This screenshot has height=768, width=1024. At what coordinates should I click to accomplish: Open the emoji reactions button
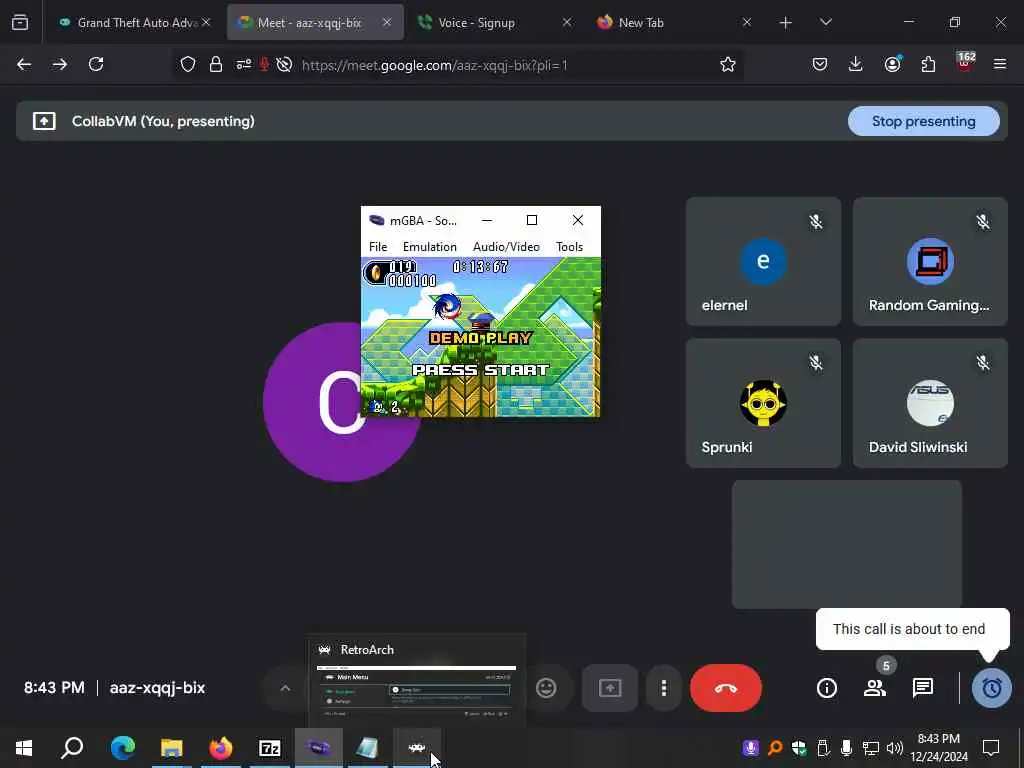(546, 688)
